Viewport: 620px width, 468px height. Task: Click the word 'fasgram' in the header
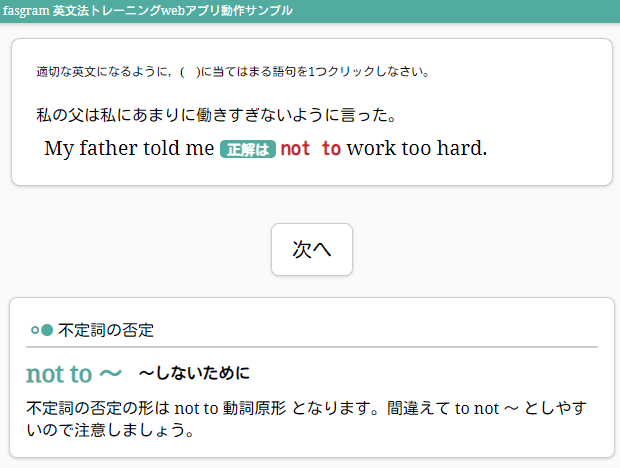[x=26, y=11]
